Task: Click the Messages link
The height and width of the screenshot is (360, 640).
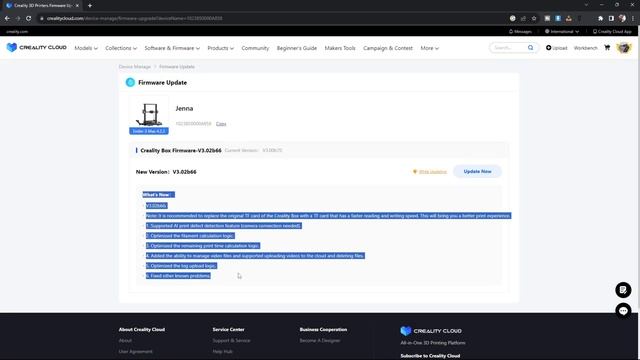Action: (523, 31)
